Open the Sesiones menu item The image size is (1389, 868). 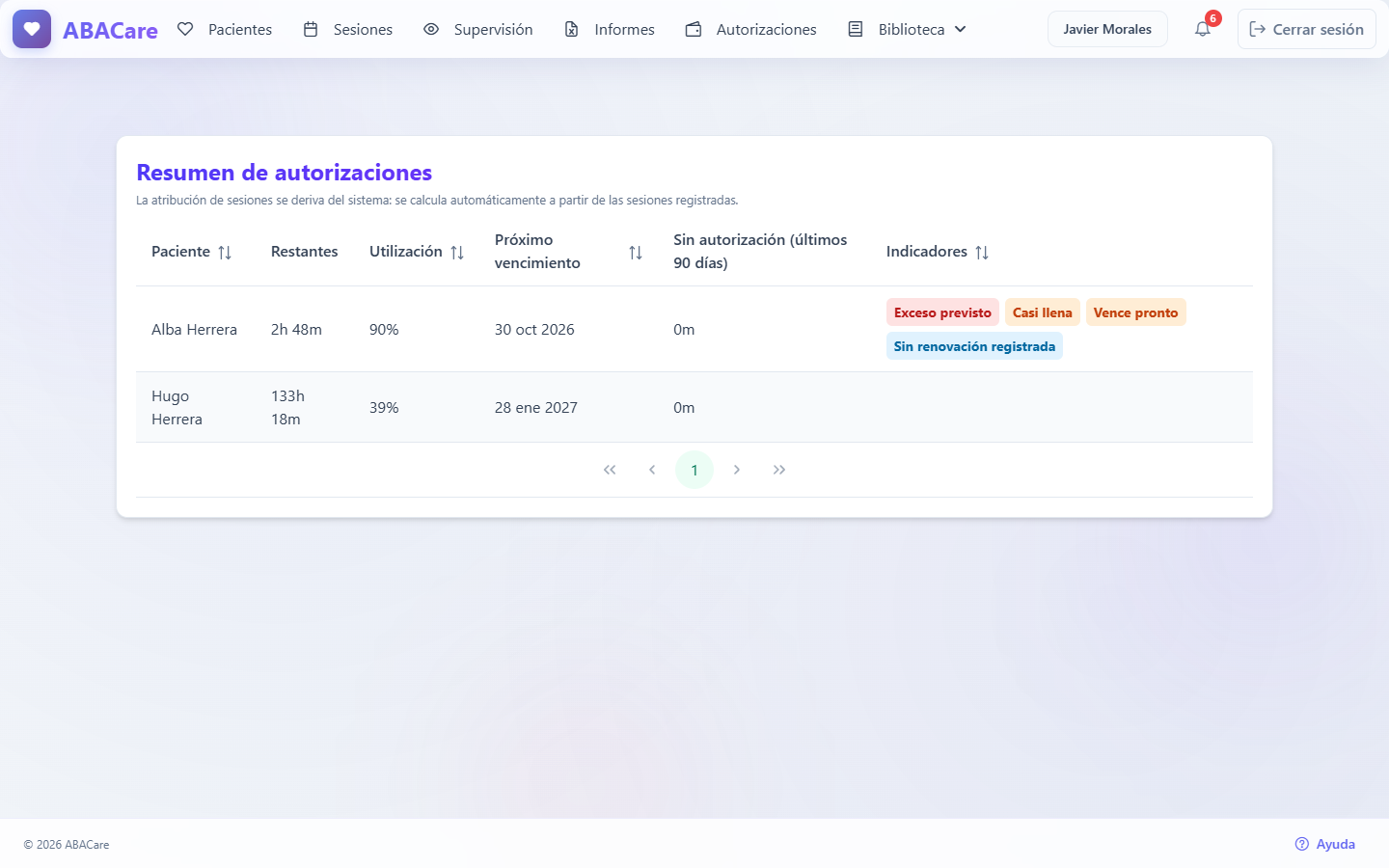click(348, 29)
